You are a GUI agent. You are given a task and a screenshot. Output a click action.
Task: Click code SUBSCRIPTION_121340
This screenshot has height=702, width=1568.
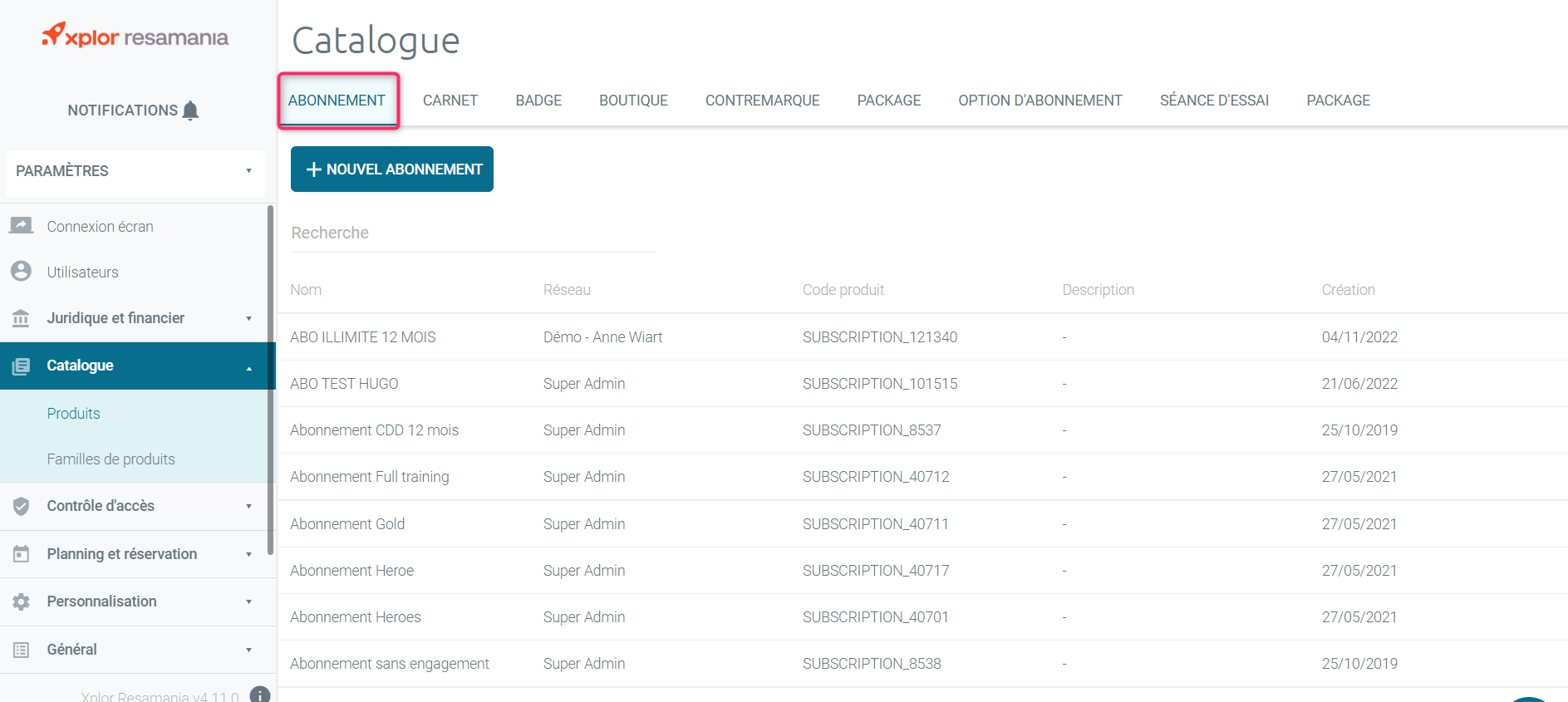[880, 337]
